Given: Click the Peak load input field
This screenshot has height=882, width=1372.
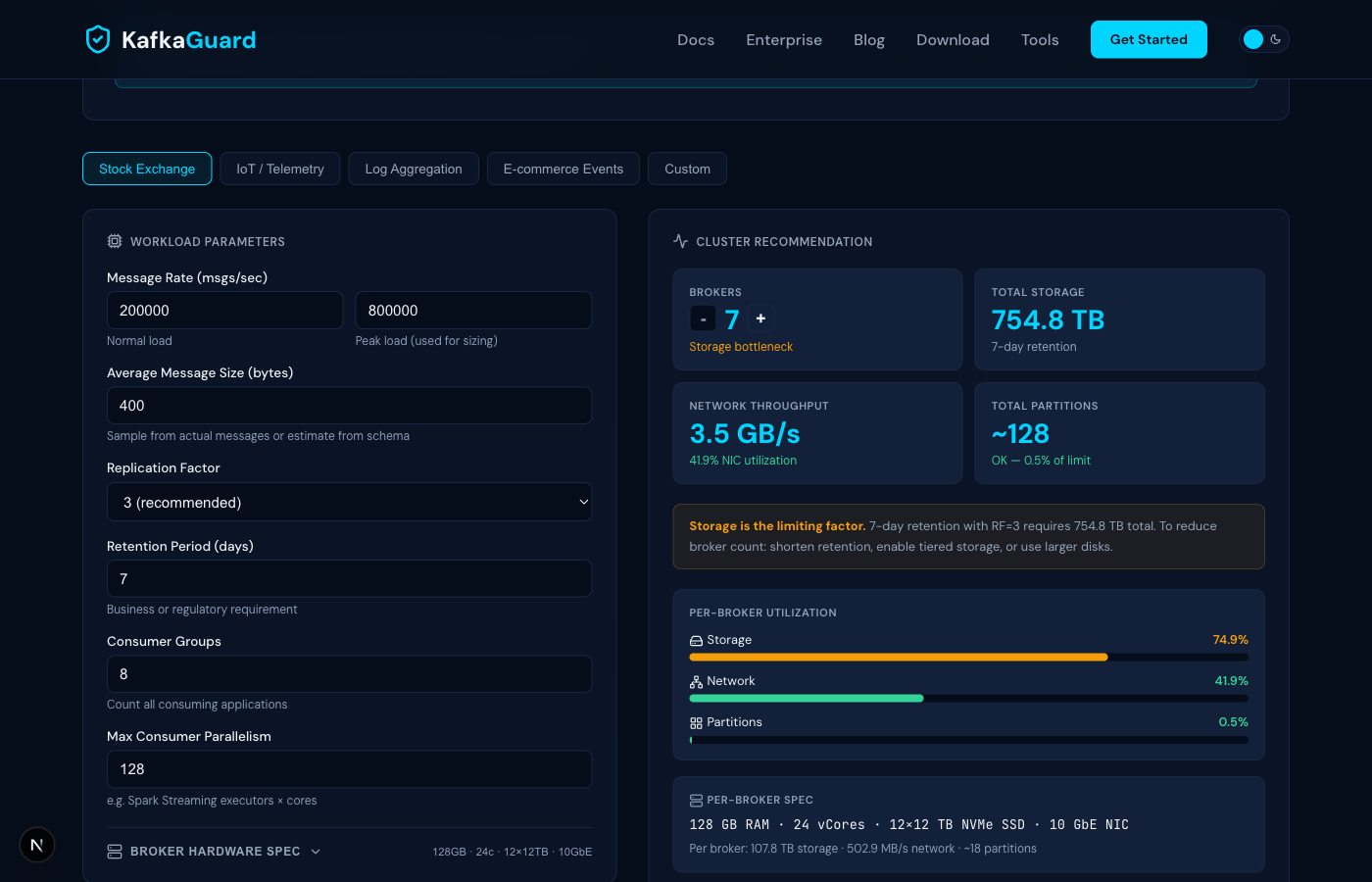Looking at the screenshot, I should point(473,310).
